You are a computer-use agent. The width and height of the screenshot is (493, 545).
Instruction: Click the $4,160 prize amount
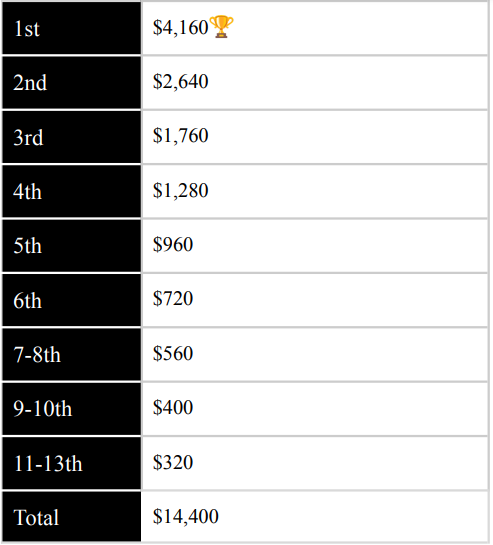coord(180,28)
